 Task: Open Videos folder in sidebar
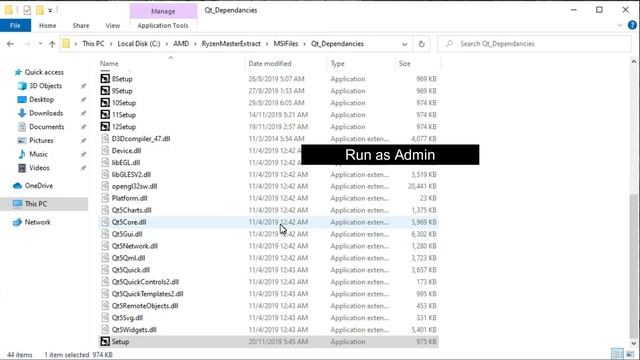pyautogui.click(x=39, y=168)
